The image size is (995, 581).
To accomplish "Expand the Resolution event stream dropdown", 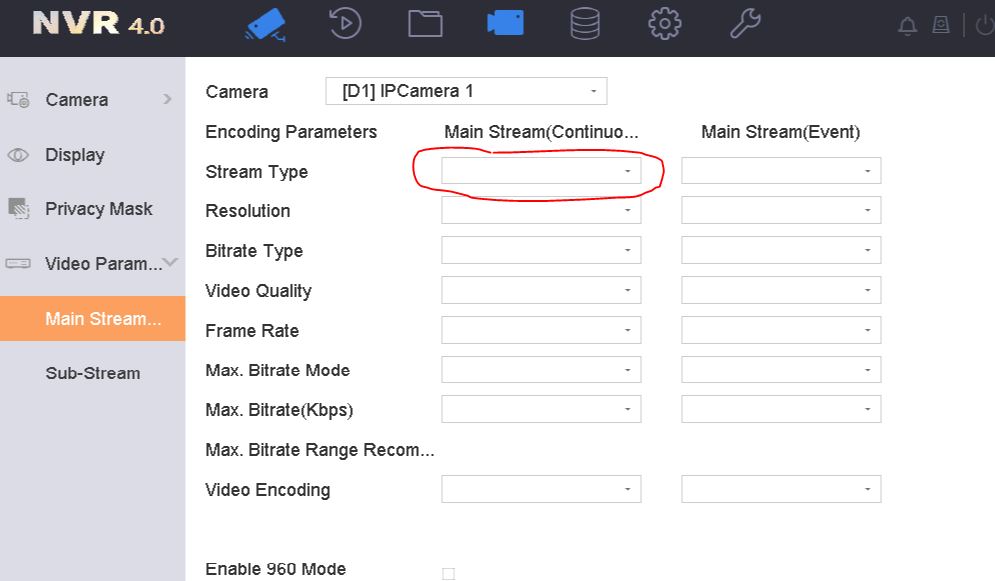I will point(780,211).
